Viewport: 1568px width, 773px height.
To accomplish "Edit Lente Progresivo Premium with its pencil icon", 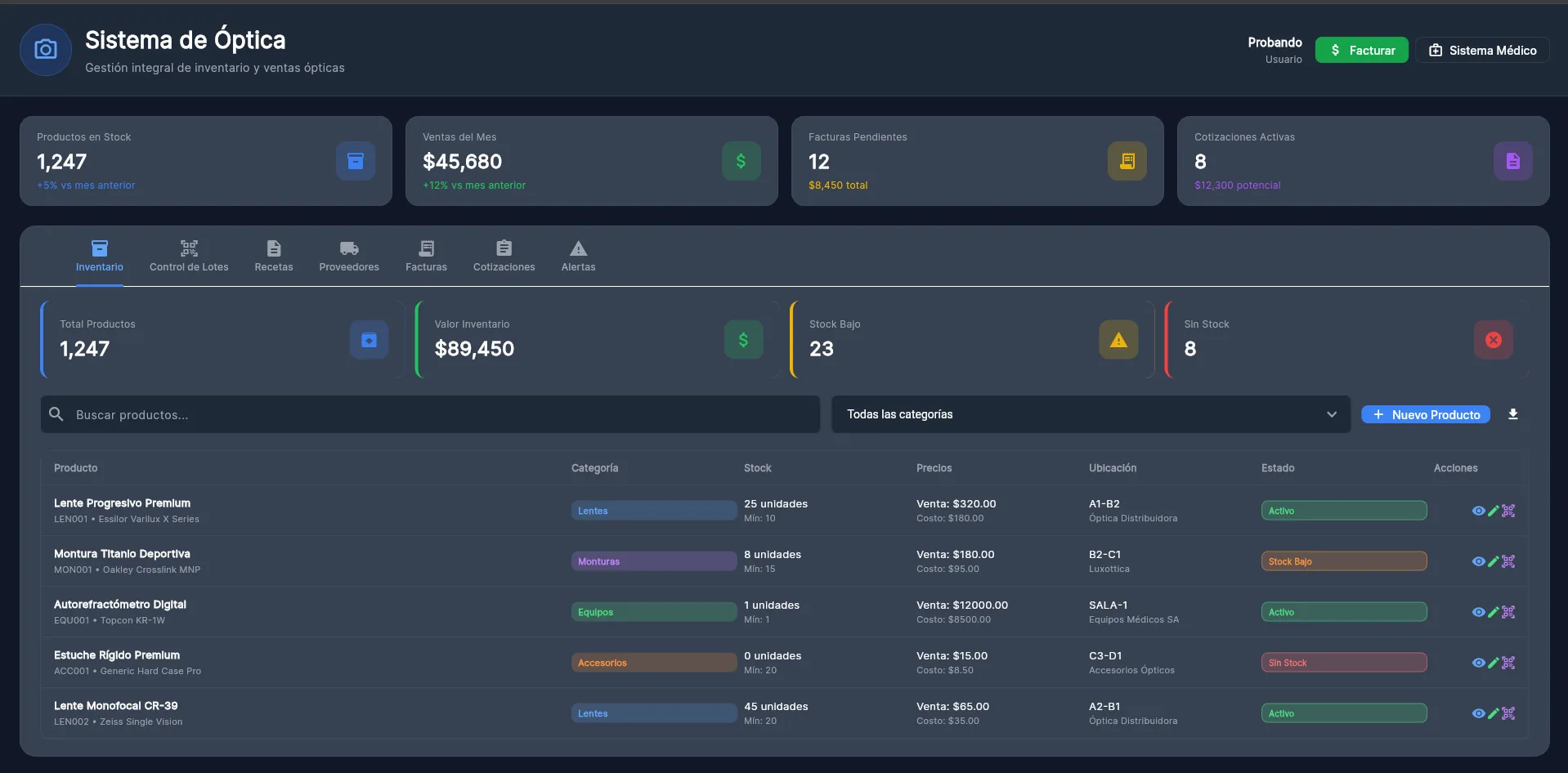I will [1494, 511].
